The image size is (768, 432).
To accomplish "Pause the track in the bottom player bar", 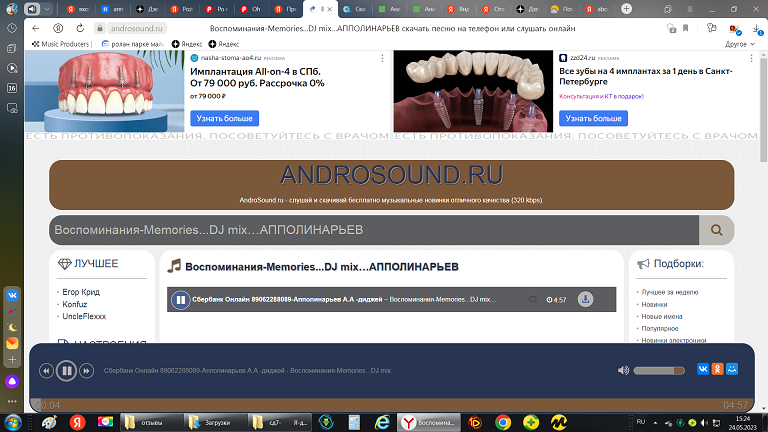I will (66, 371).
